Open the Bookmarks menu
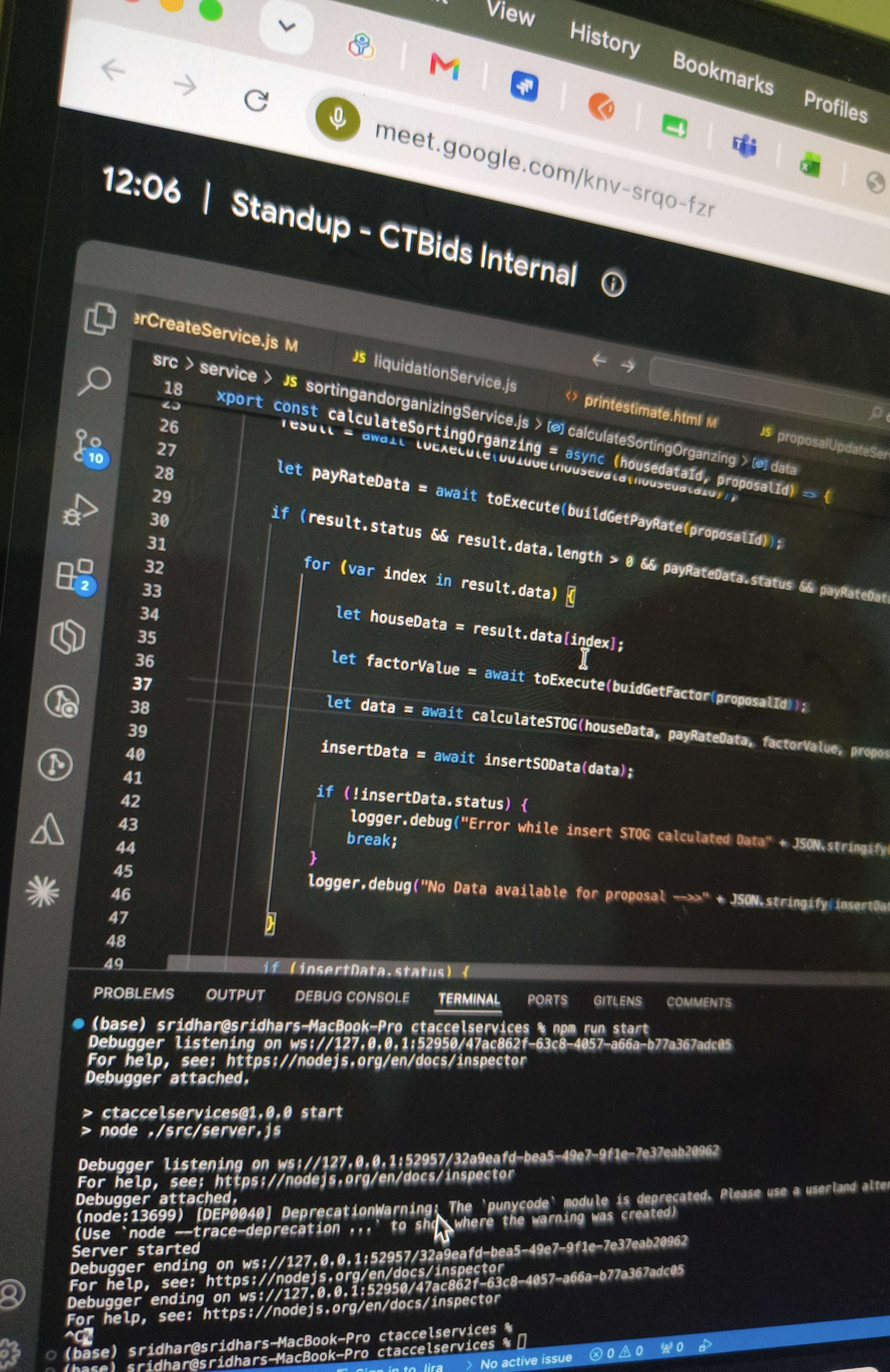 tap(723, 74)
